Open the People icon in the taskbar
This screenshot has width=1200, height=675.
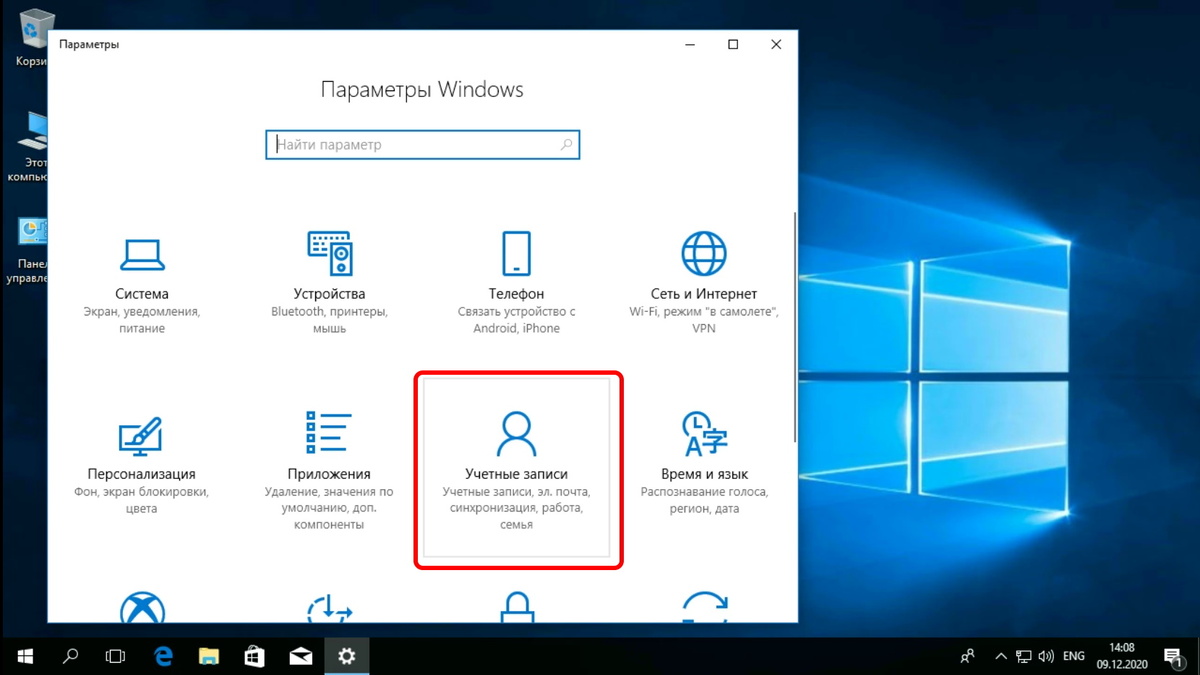click(x=967, y=656)
